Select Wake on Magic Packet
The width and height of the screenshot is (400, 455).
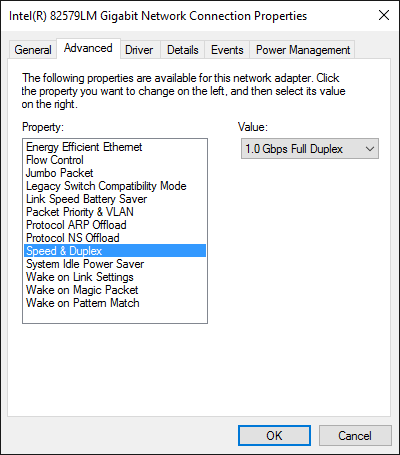(115, 290)
